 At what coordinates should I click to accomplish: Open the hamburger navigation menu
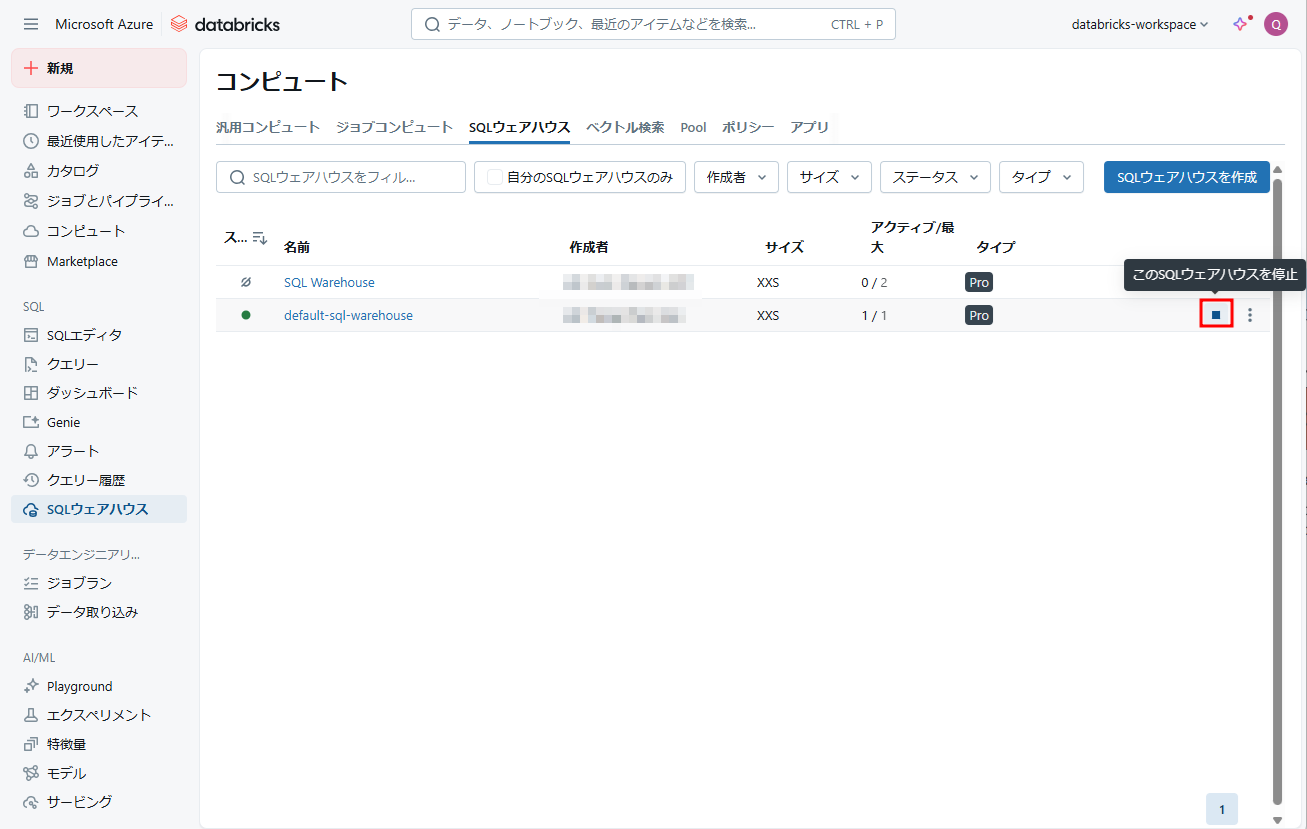31,24
